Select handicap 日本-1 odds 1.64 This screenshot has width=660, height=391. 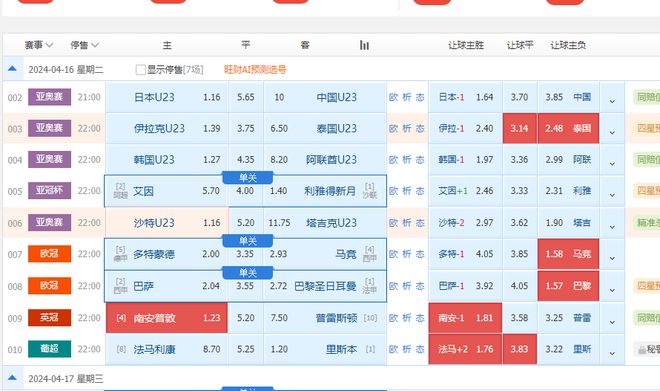(x=466, y=97)
